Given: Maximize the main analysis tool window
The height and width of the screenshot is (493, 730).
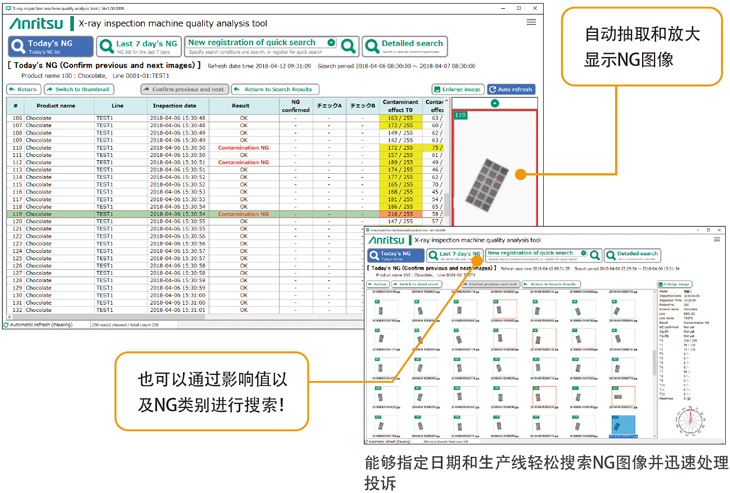Looking at the screenshot, I should click(x=519, y=8).
